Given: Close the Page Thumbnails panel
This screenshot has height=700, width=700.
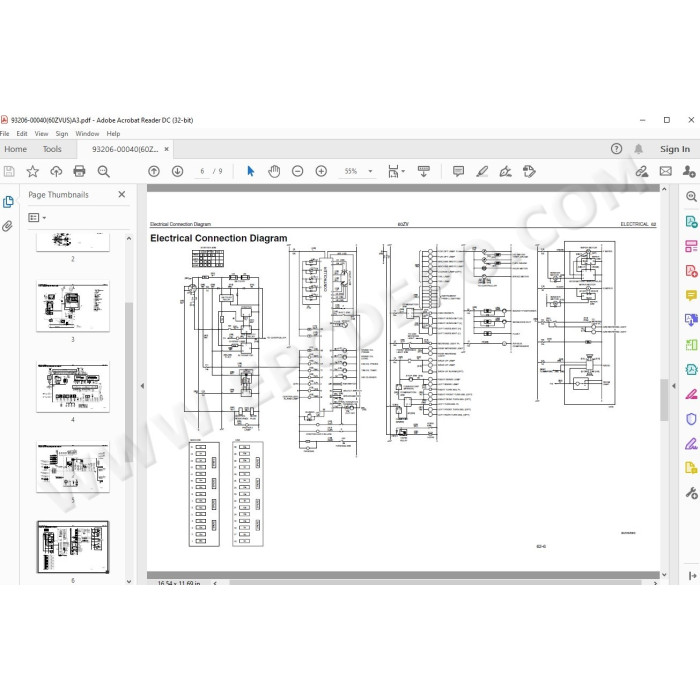Looking at the screenshot, I should tap(121, 194).
